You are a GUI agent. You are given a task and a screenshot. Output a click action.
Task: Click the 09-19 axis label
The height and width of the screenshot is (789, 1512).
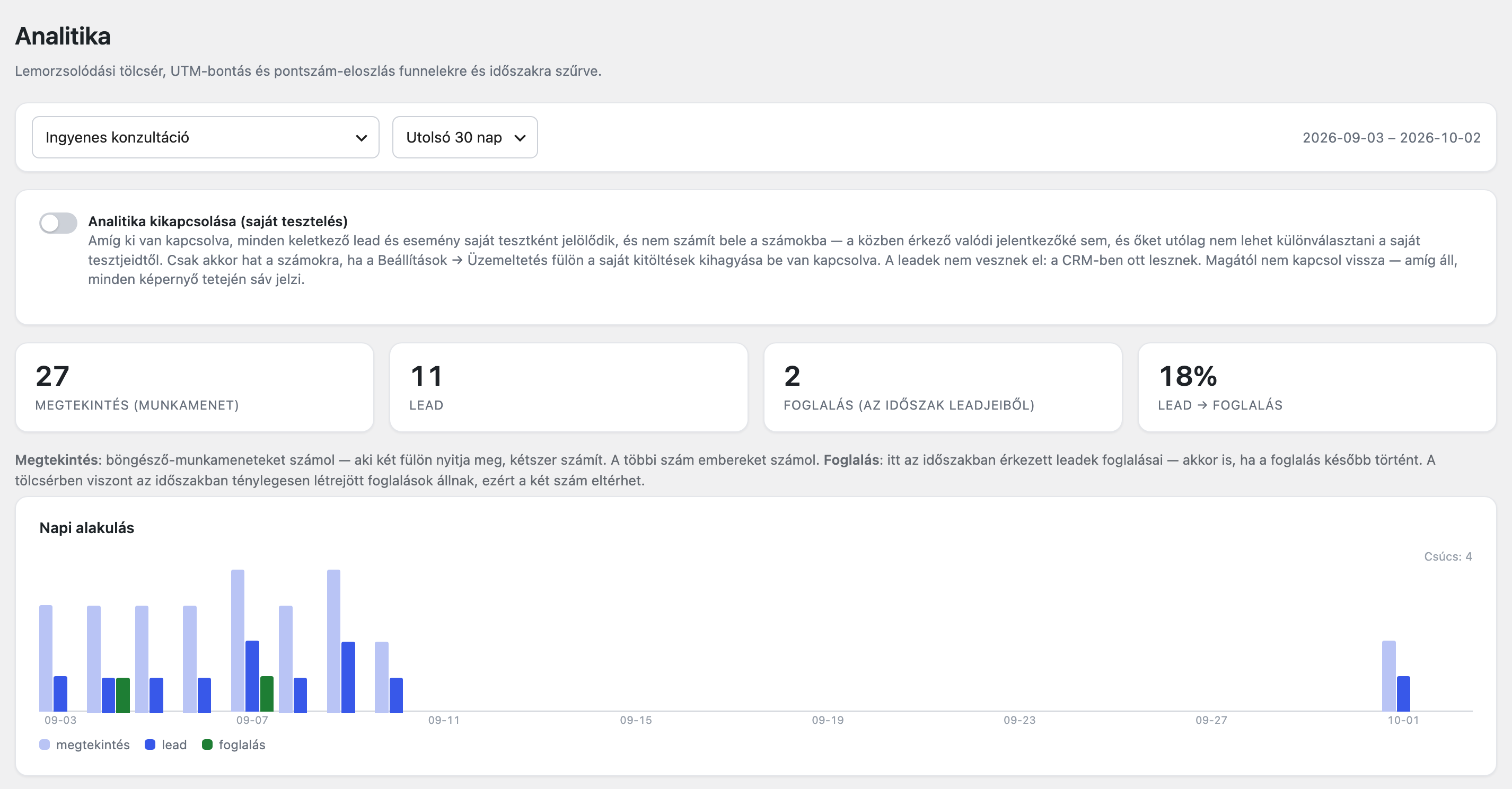(828, 720)
